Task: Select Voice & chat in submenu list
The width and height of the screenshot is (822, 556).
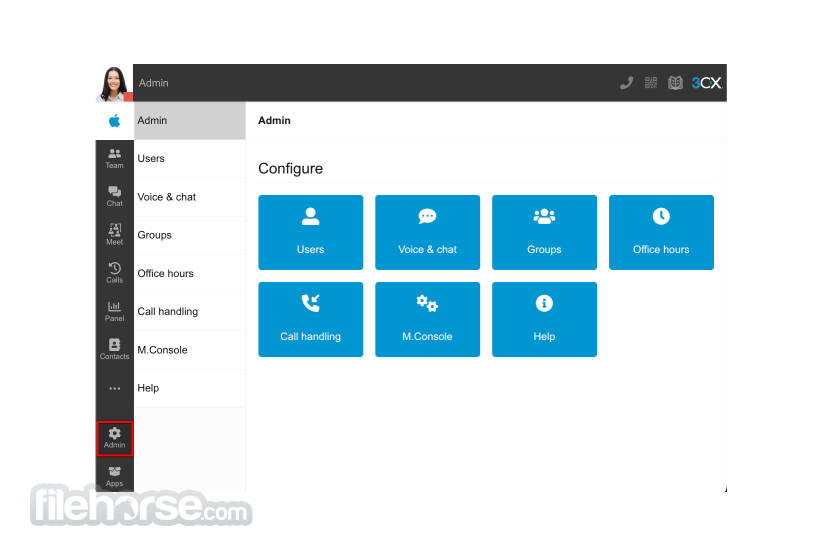Action: [190, 197]
